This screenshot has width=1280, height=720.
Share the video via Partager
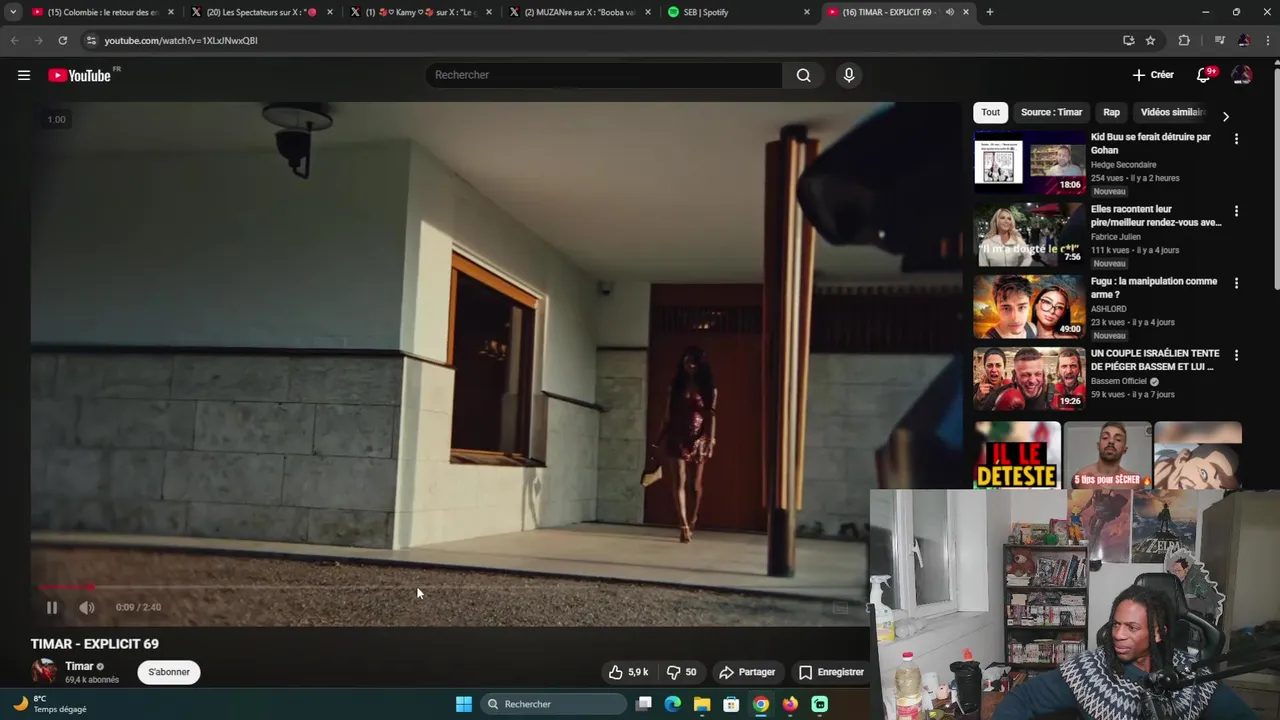(747, 672)
